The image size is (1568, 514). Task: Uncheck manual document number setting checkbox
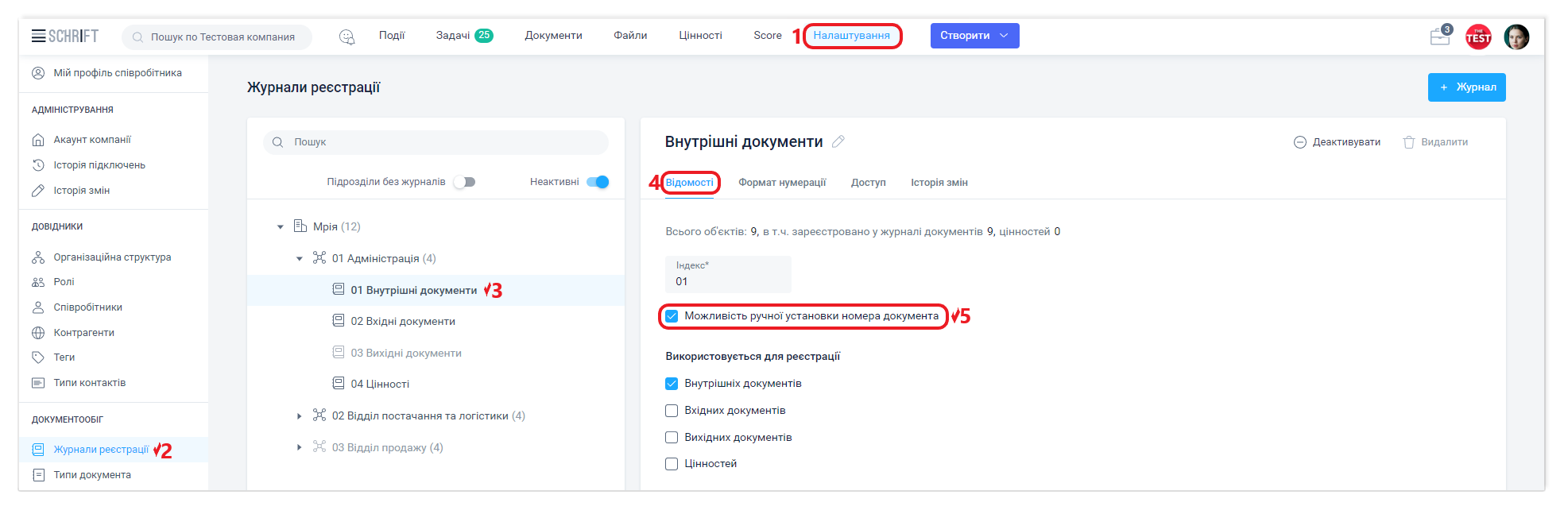[x=672, y=316]
